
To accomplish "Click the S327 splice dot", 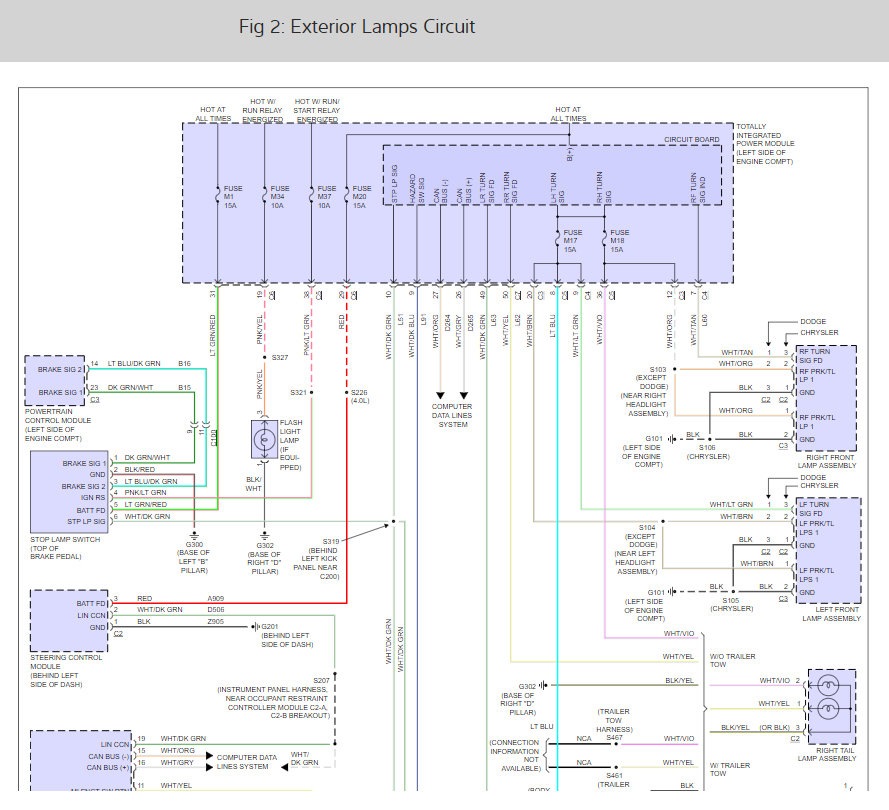I will click(x=264, y=357).
